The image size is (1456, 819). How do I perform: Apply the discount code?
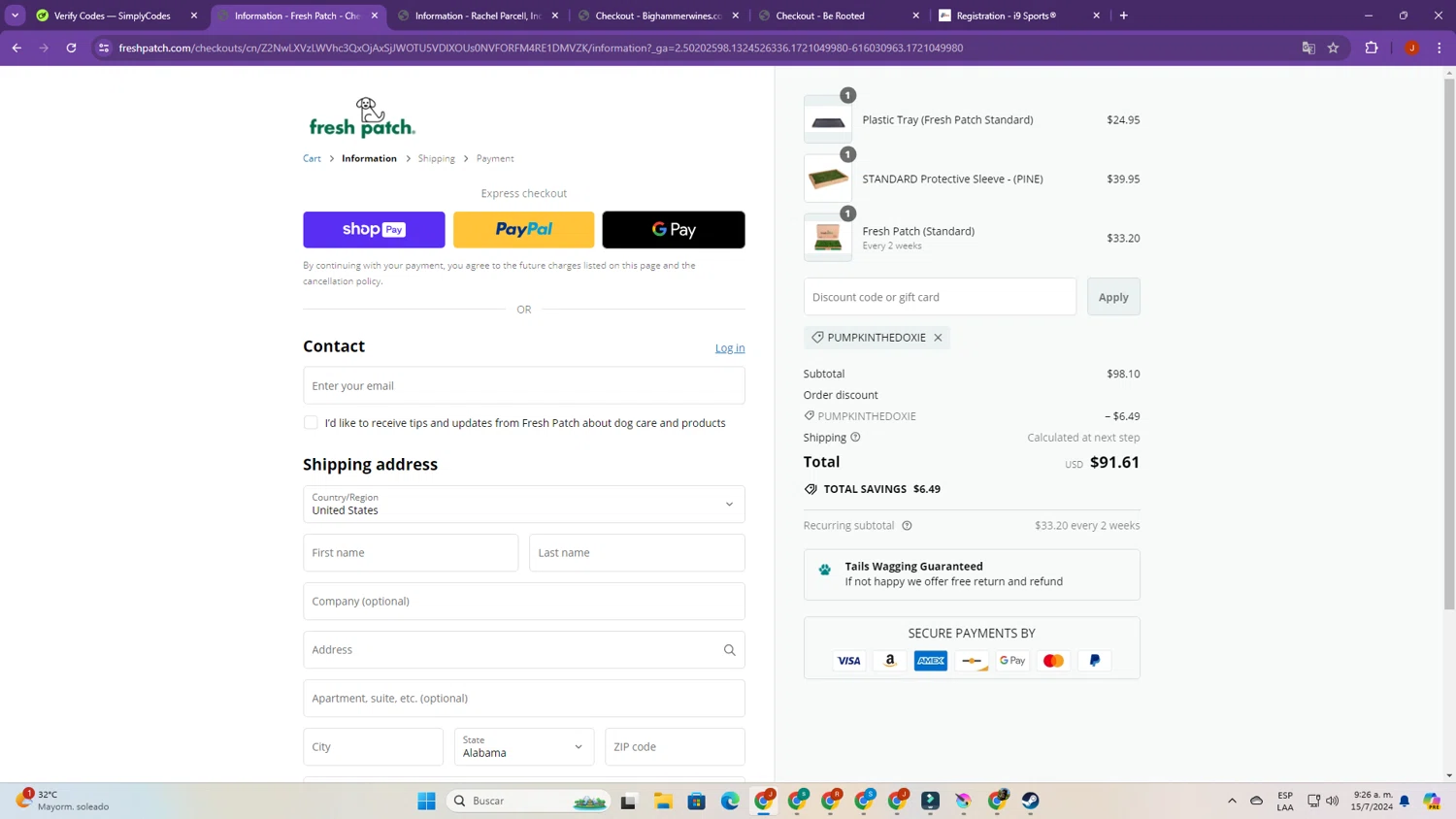coord(1113,297)
